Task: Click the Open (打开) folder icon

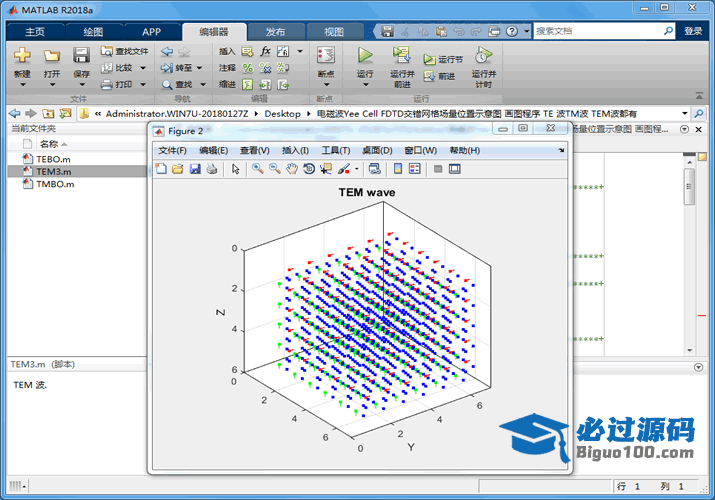Action: pos(52,56)
